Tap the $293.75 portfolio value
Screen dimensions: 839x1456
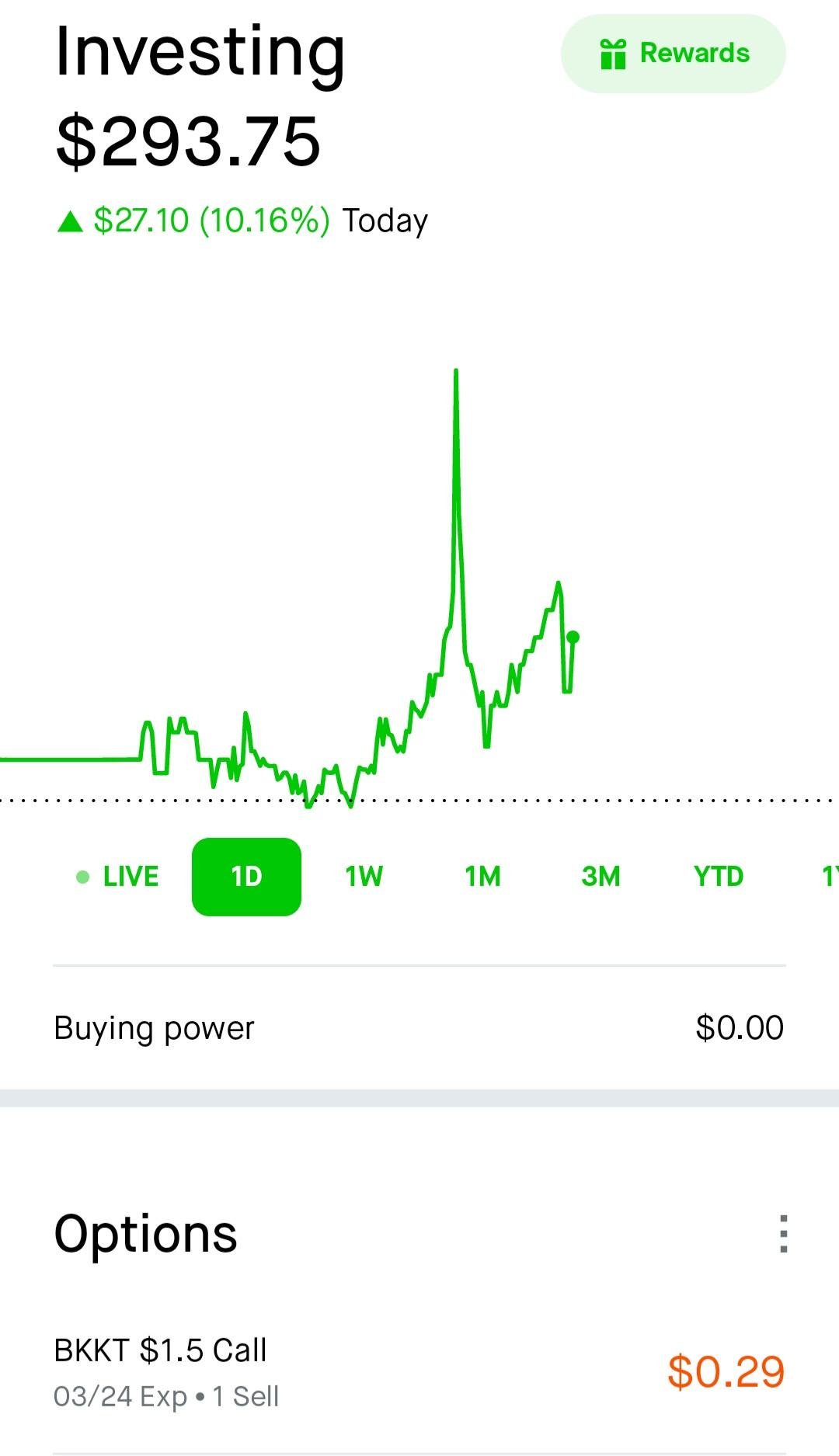pos(188,141)
